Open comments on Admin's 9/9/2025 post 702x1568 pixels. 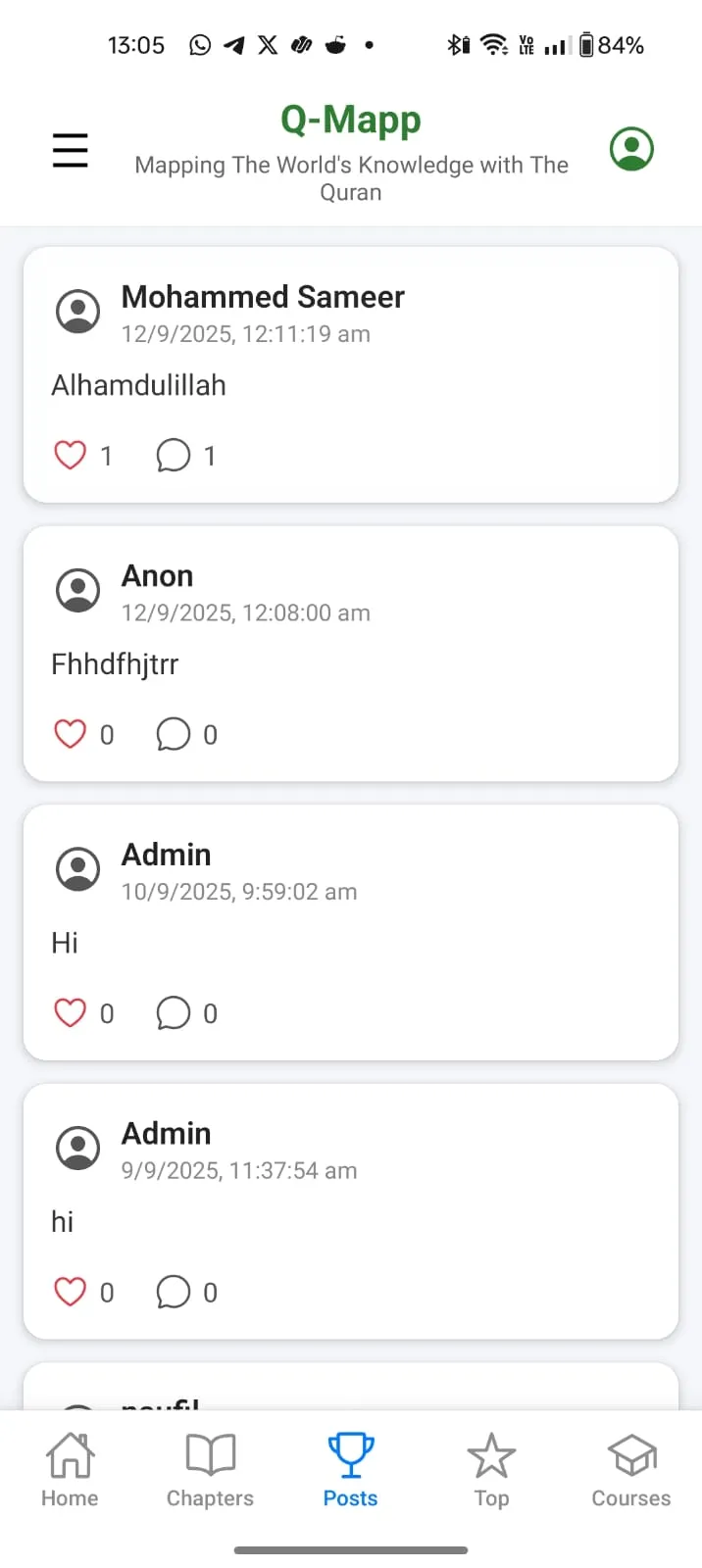point(174,1292)
